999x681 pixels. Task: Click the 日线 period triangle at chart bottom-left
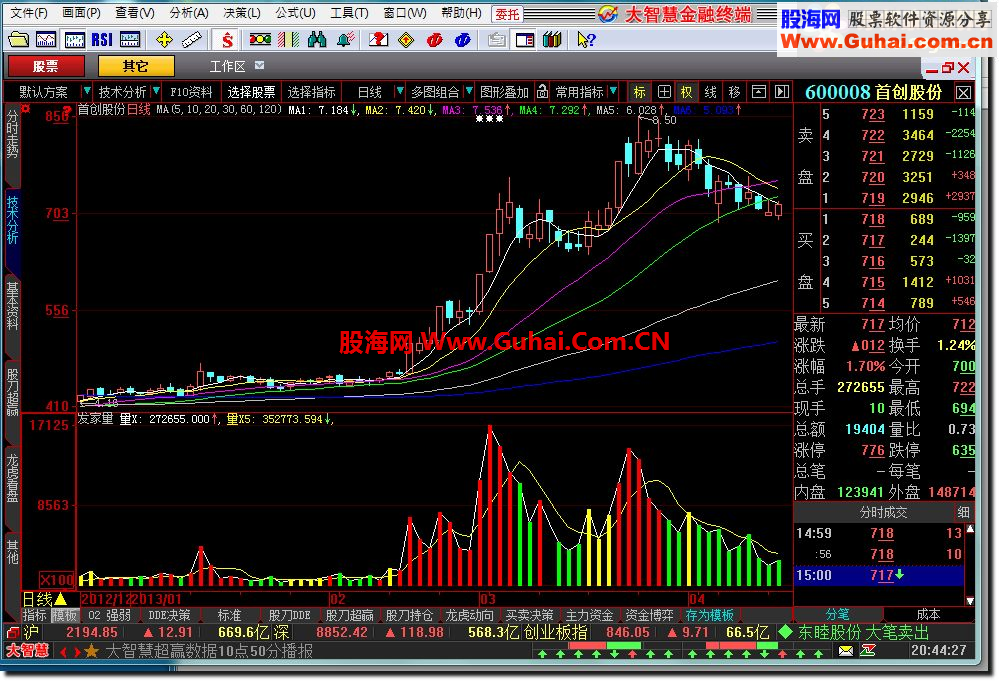[61, 599]
